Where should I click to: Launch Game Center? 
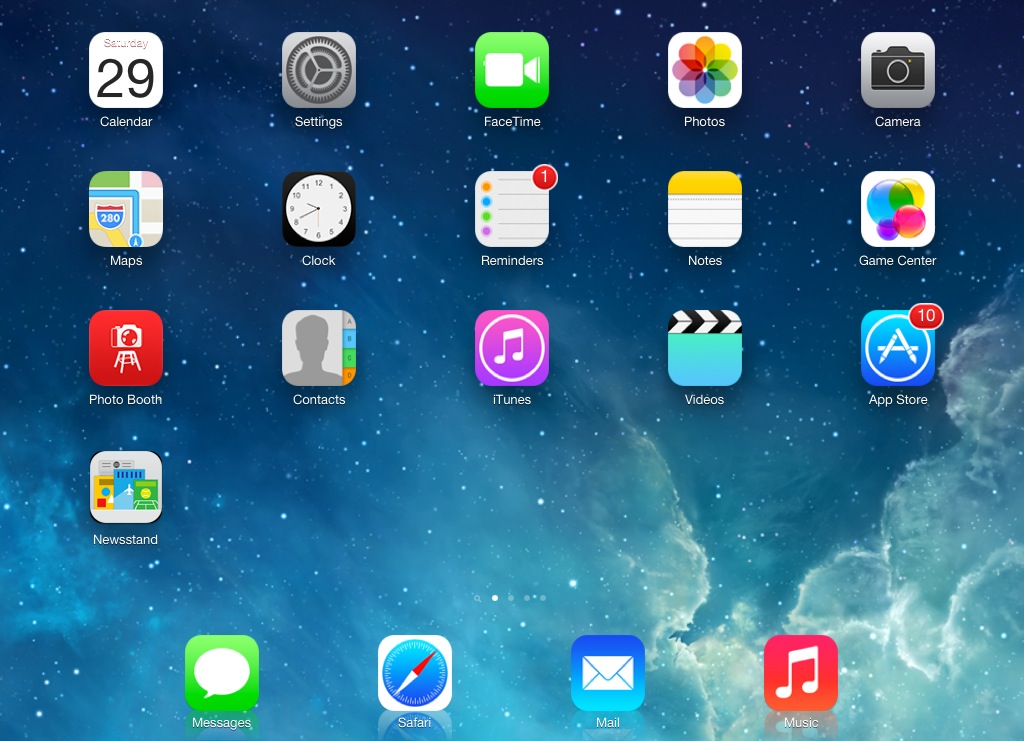pyautogui.click(x=897, y=209)
